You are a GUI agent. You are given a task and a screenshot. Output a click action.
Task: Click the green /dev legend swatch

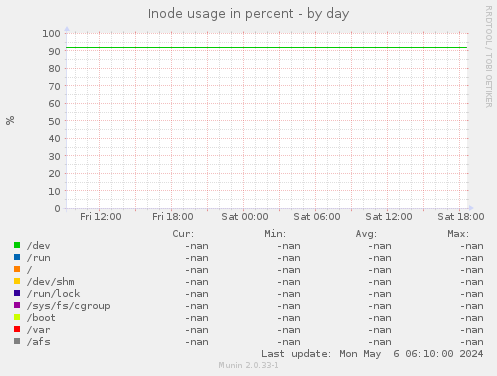pos(17,245)
